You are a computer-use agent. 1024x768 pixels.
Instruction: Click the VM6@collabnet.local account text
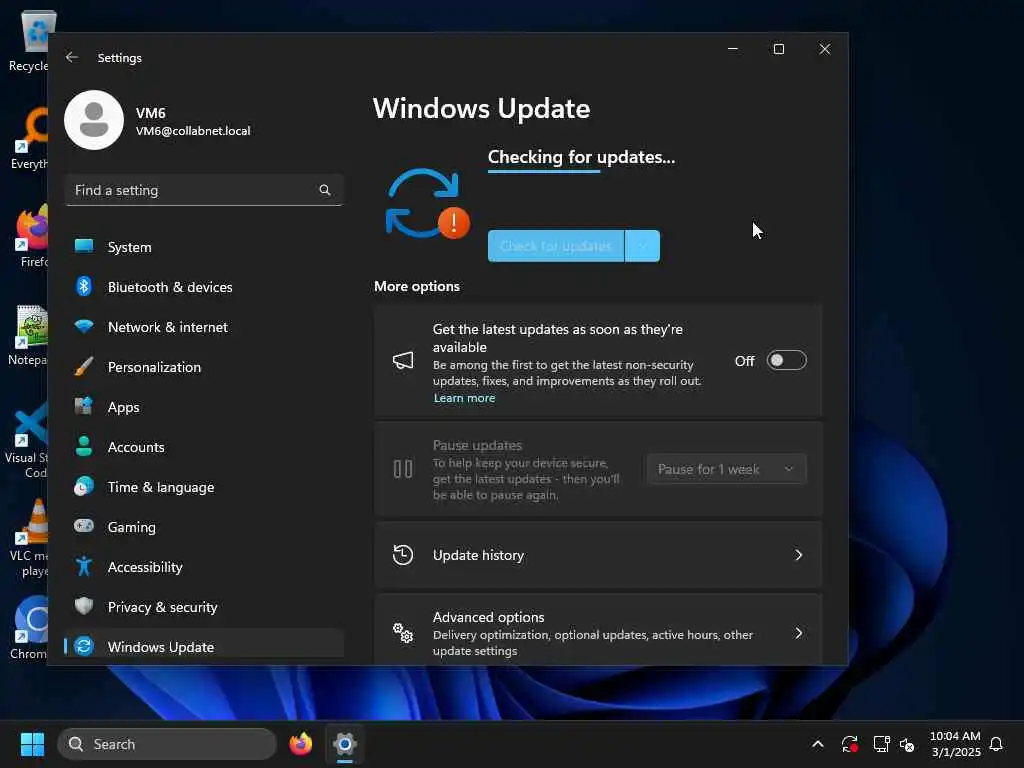point(193,131)
